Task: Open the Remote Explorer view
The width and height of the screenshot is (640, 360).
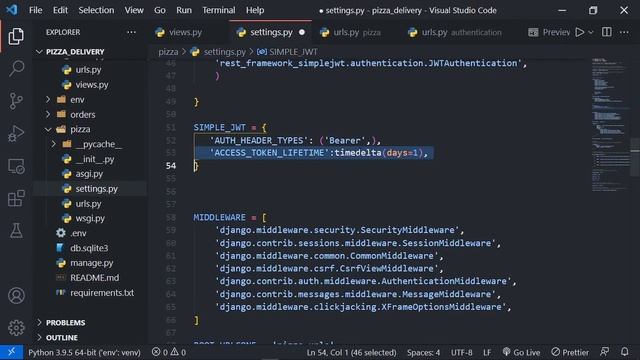Action: point(16,166)
